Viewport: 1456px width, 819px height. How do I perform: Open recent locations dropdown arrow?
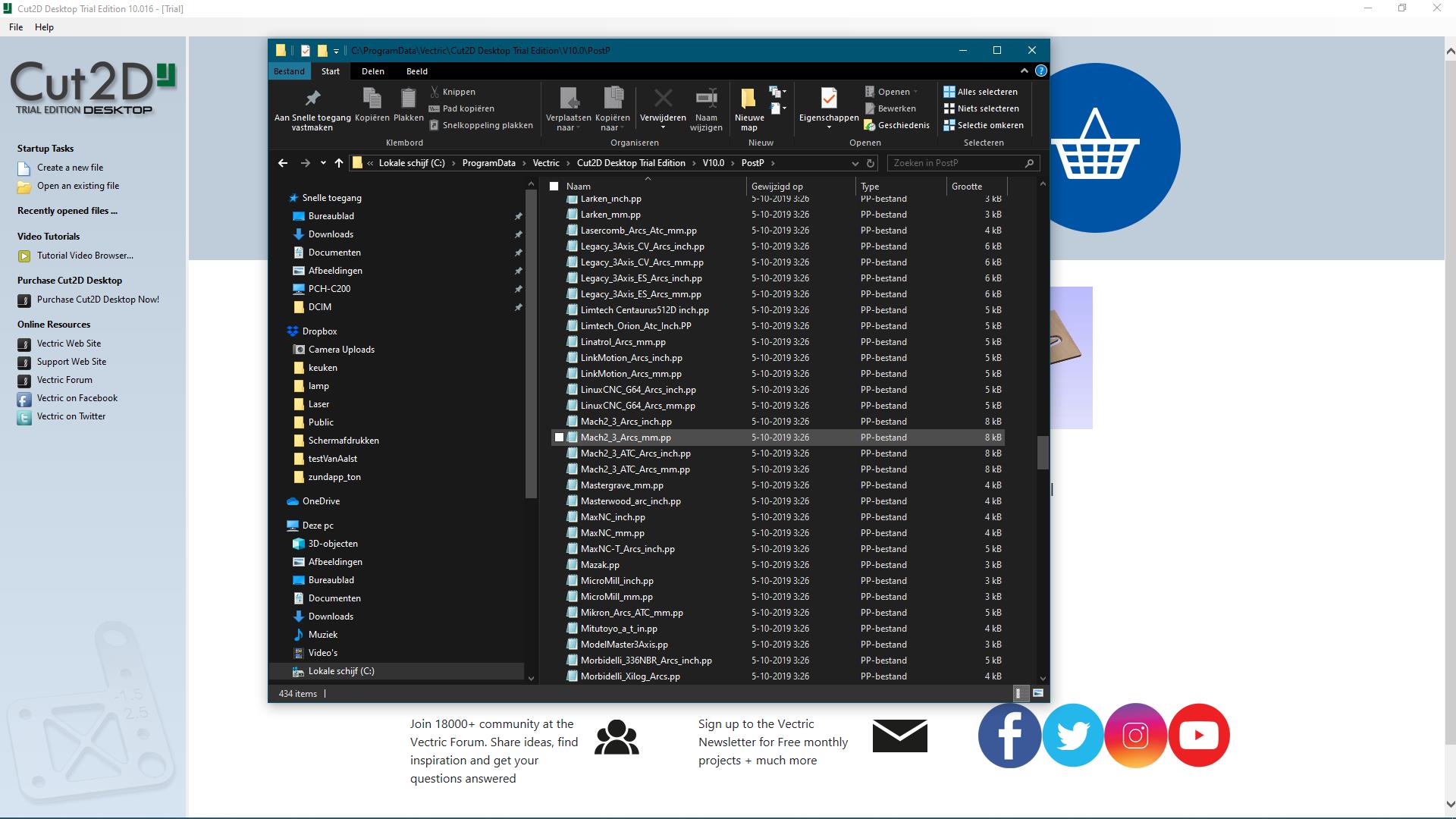[323, 163]
